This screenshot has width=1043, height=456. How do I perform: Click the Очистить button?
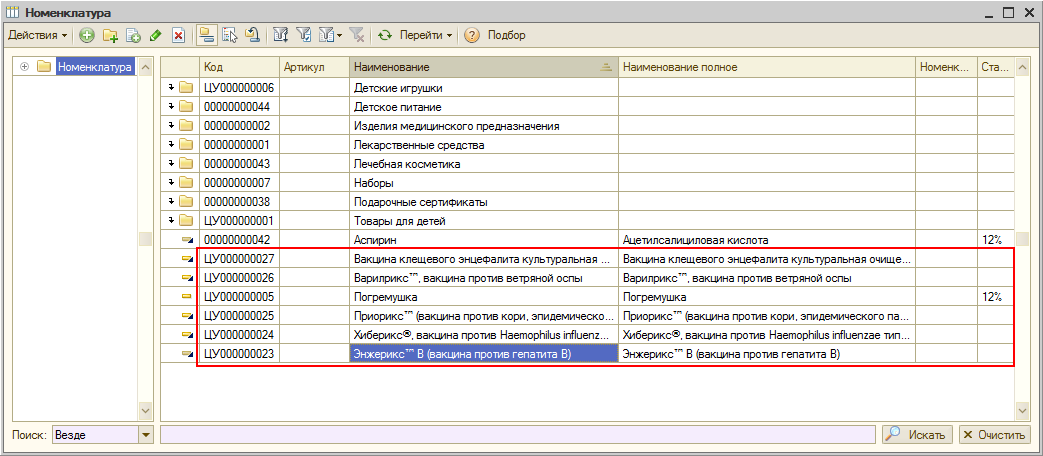994,435
